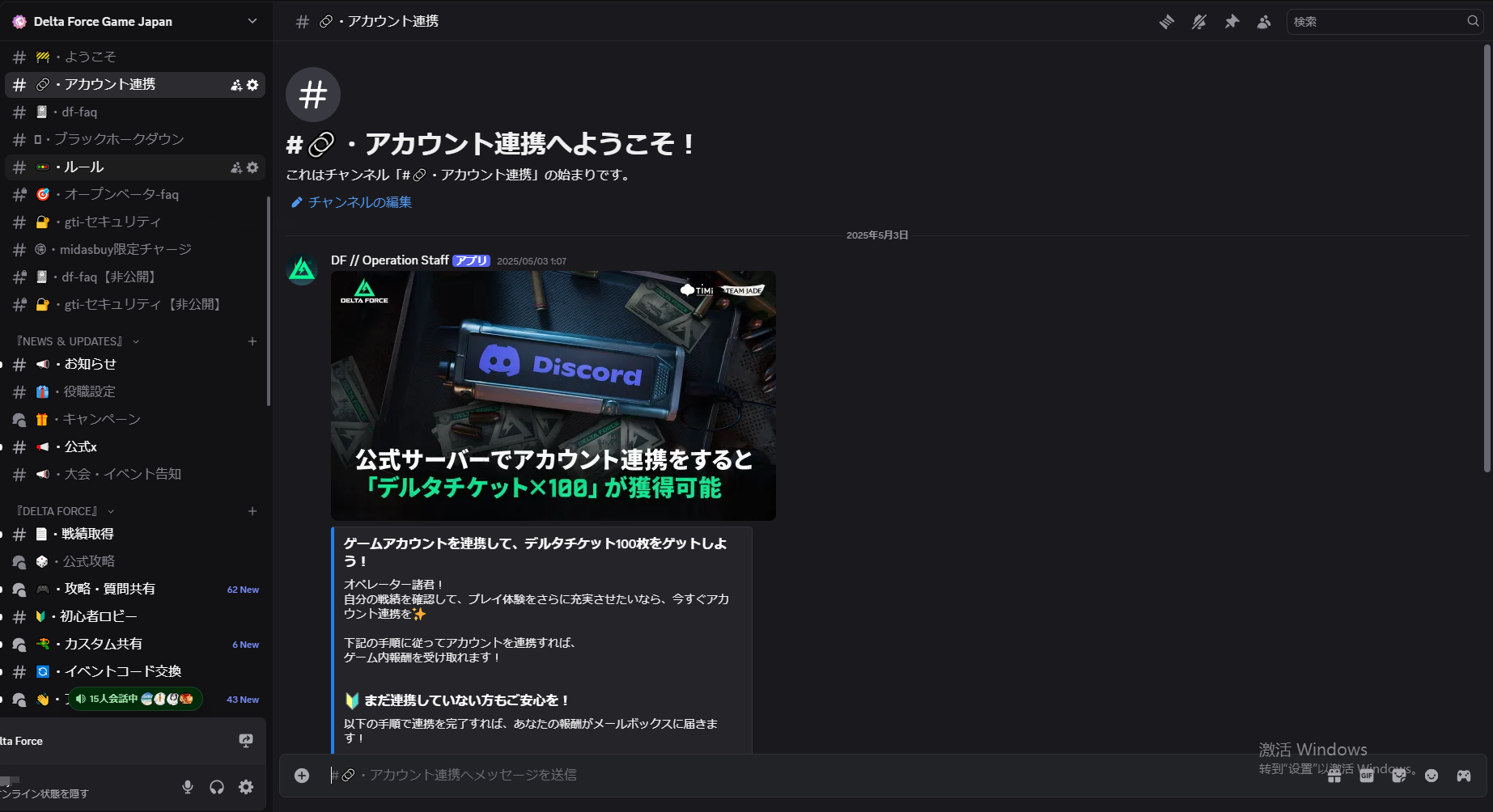Open the pinned messages panel

click(x=1231, y=22)
